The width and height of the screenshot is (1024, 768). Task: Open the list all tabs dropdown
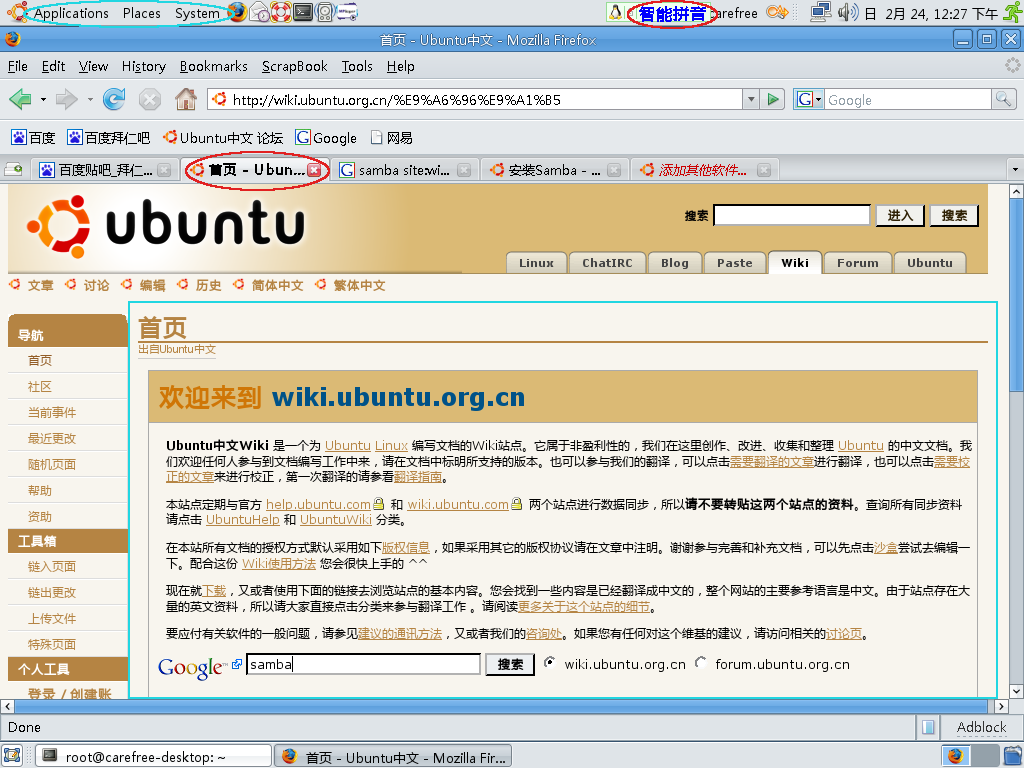(1015, 170)
